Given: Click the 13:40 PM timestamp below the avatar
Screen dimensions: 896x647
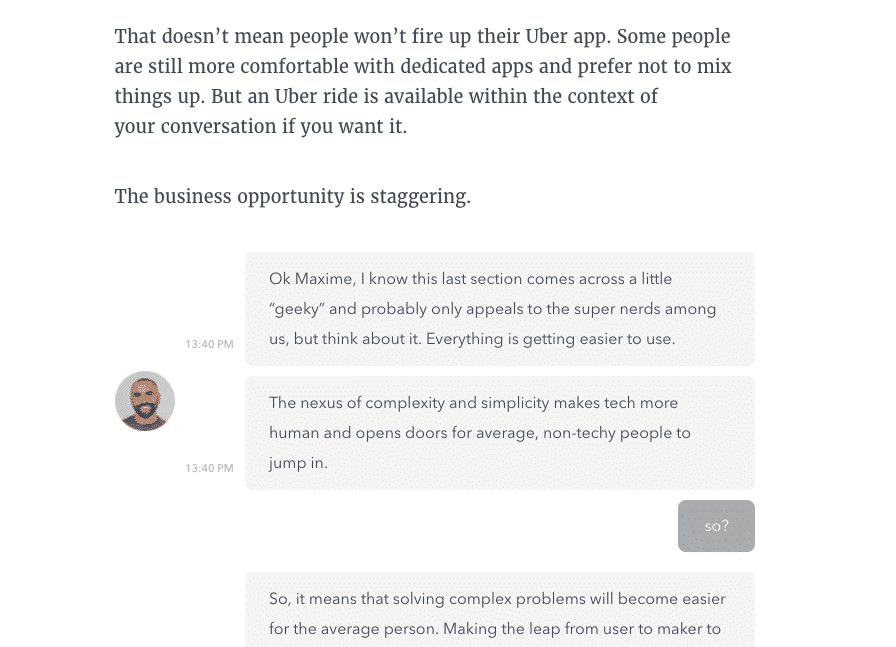Looking at the screenshot, I should click(209, 468).
